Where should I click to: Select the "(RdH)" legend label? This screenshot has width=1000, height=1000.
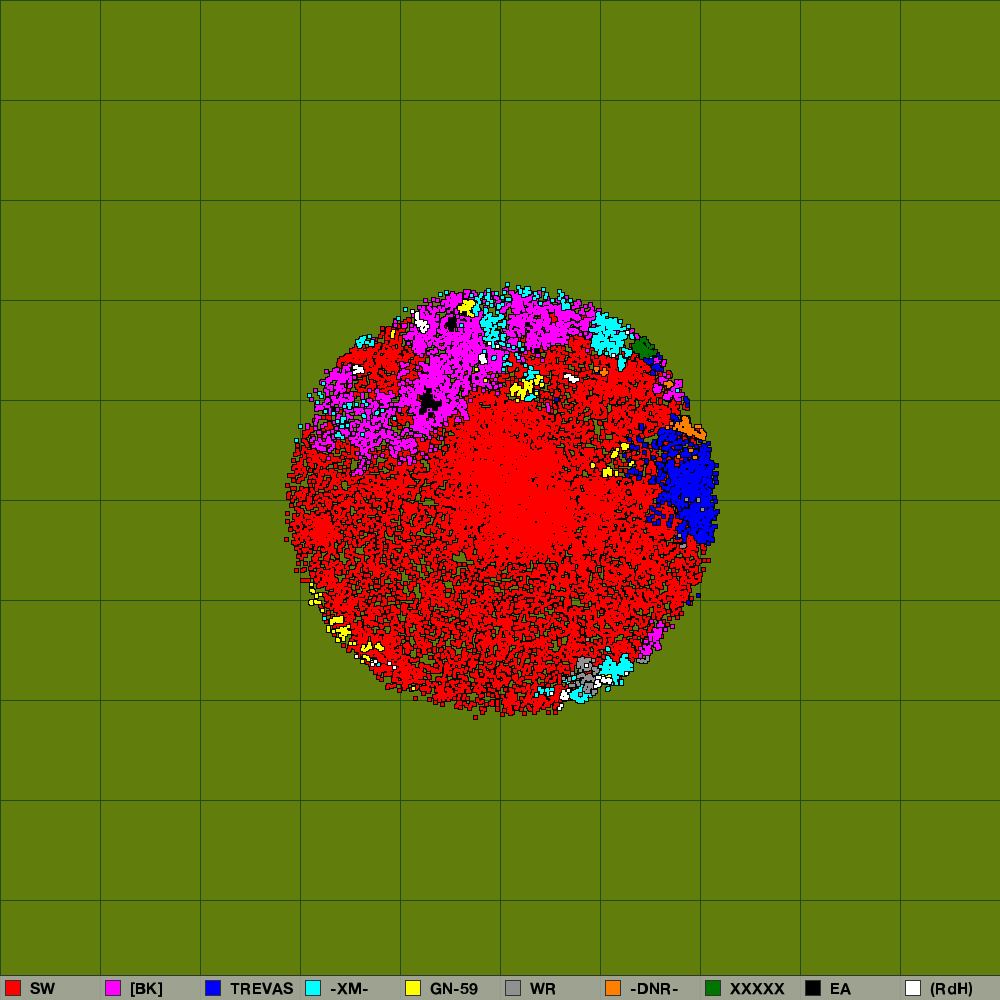[951, 989]
